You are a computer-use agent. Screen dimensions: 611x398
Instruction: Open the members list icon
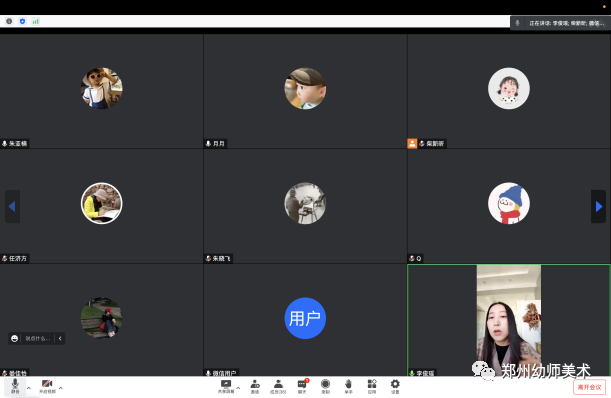click(278, 386)
